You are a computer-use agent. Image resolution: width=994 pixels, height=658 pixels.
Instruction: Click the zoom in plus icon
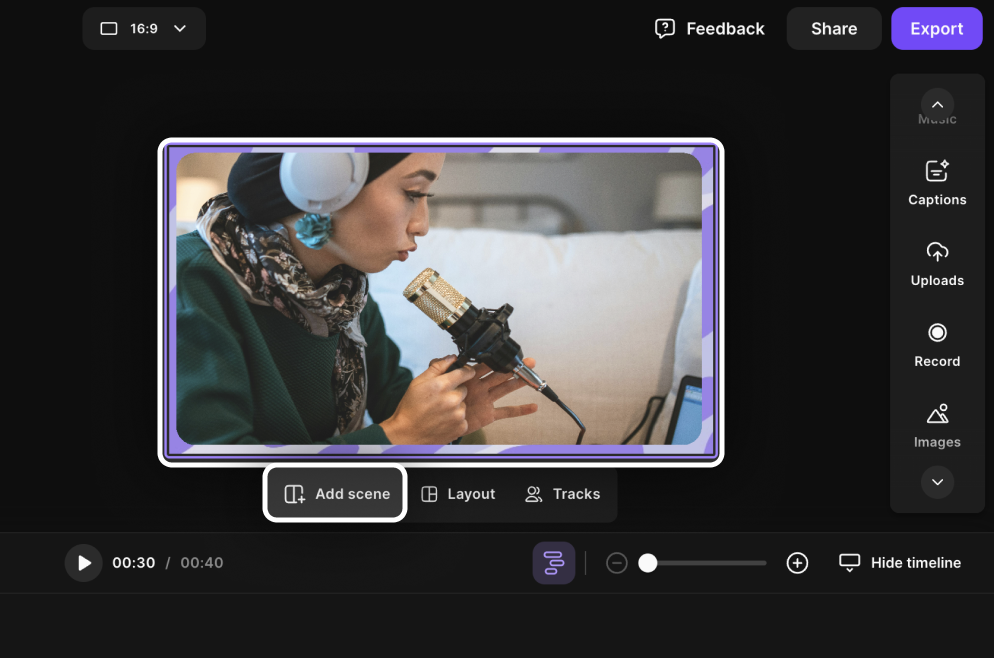click(x=797, y=563)
